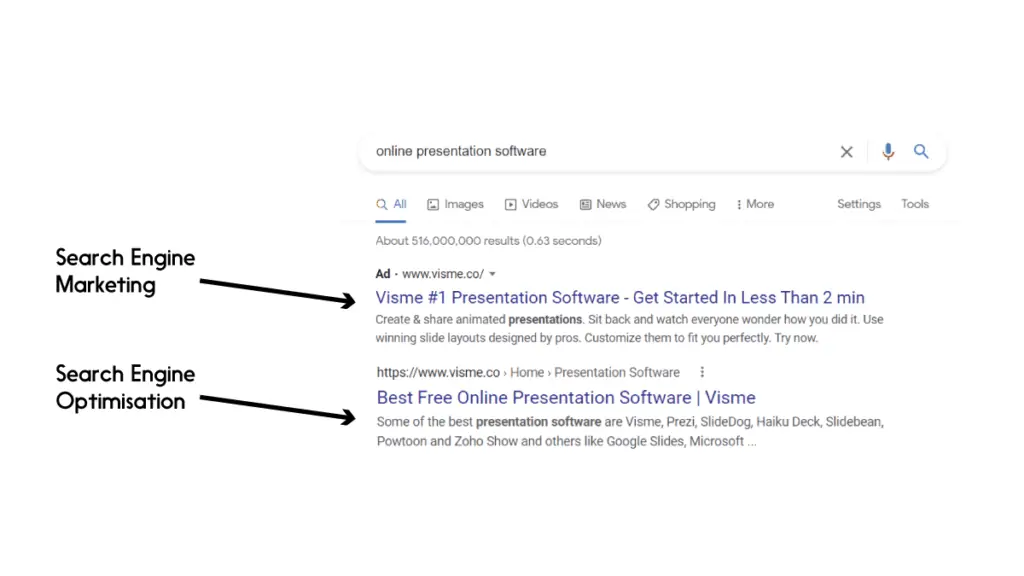Select the News search icon tab
The width and height of the screenshot is (1024, 576).
[x=602, y=204]
